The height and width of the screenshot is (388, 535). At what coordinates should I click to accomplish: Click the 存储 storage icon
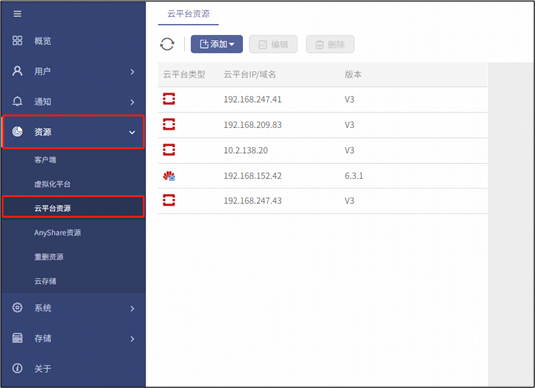[17, 338]
